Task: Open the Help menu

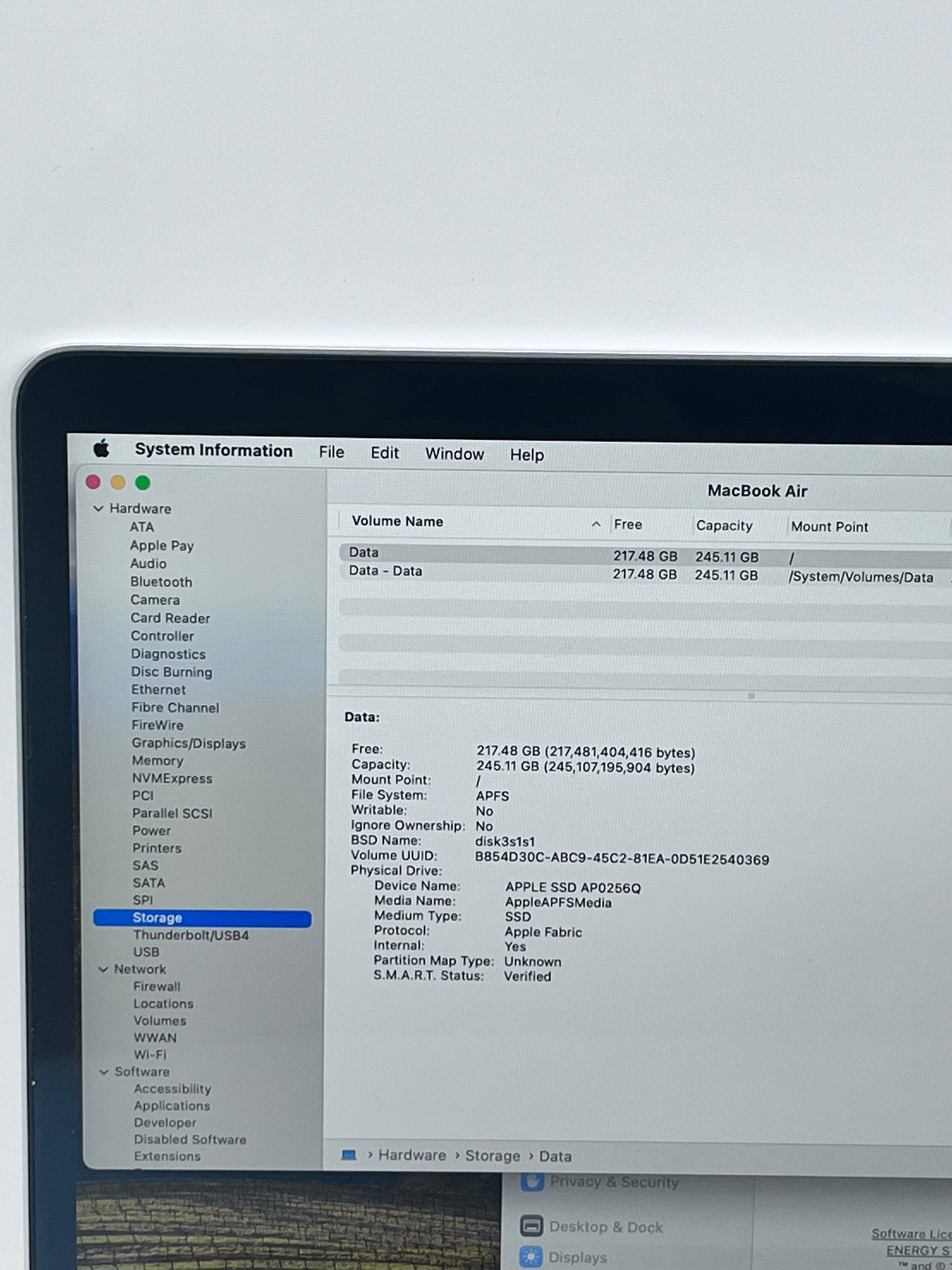Action: [527, 455]
